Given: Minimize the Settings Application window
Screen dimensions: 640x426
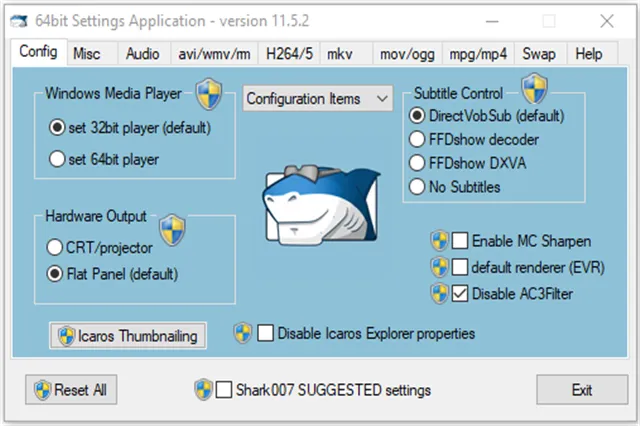Looking at the screenshot, I should [492, 21].
